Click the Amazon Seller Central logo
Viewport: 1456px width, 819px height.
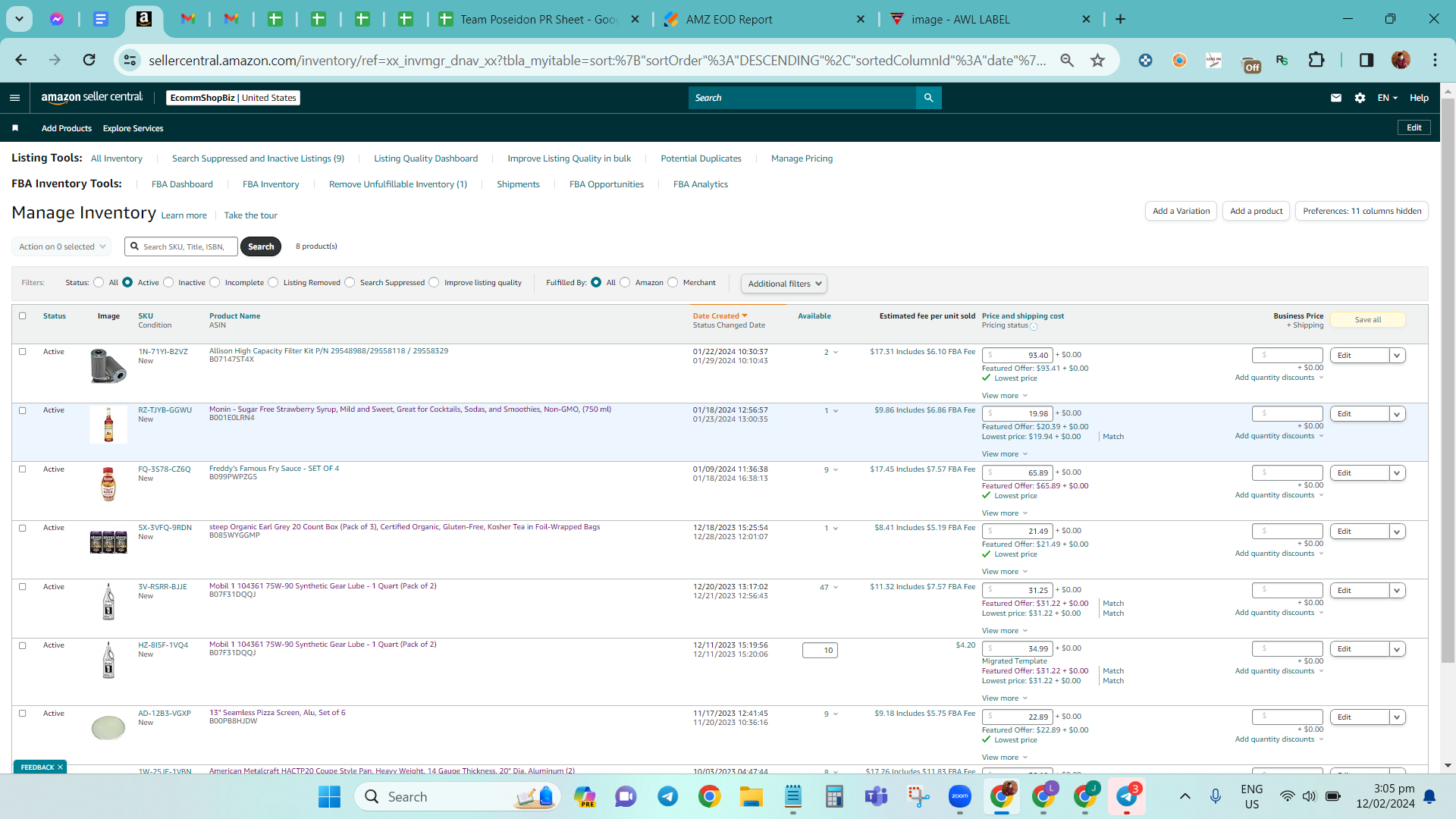(92, 97)
